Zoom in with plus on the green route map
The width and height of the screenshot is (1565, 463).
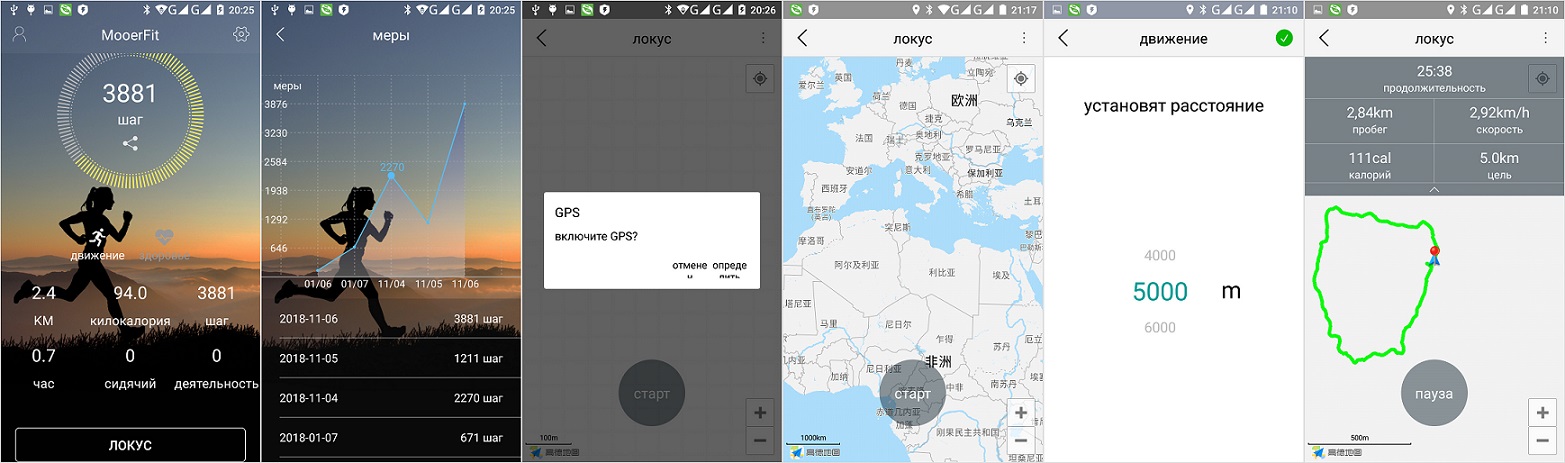click(1543, 412)
